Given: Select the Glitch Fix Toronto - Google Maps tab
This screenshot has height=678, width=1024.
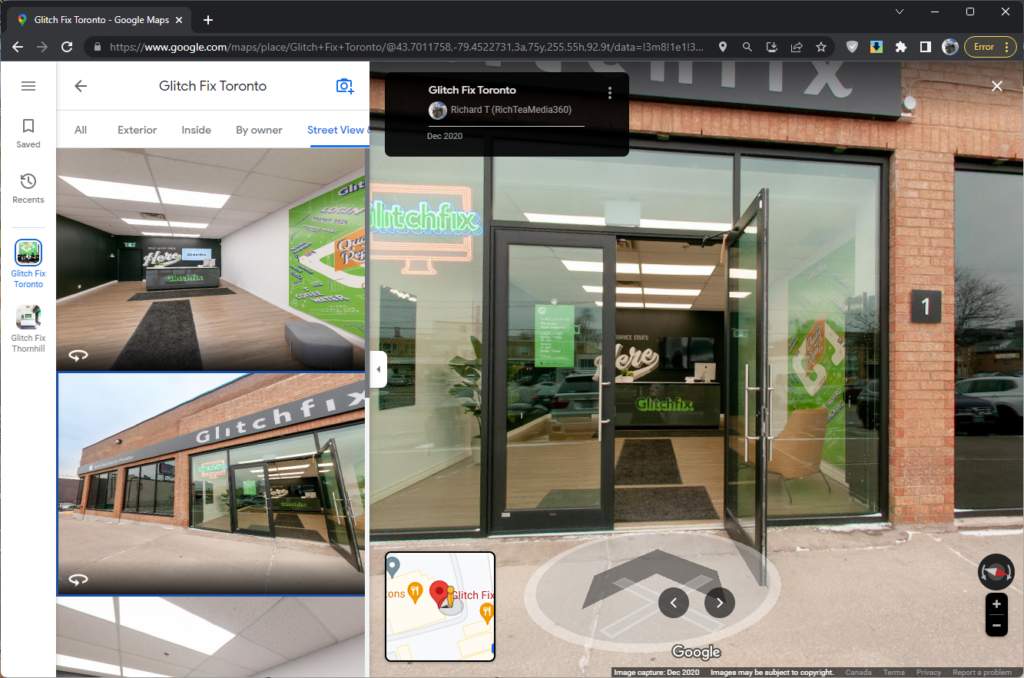Looking at the screenshot, I should (100, 20).
